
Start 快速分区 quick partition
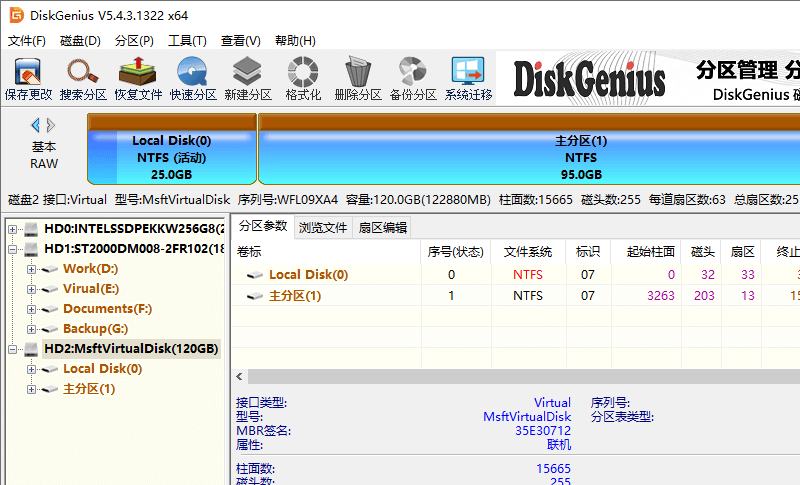[193, 79]
